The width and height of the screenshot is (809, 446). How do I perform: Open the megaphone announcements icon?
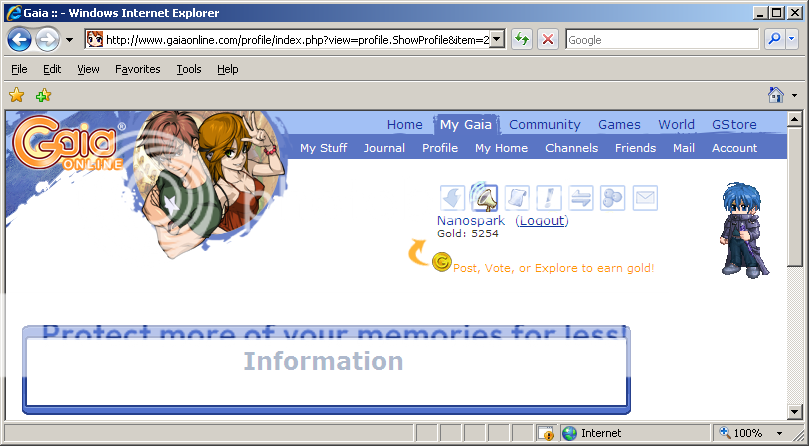[x=484, y=197]
